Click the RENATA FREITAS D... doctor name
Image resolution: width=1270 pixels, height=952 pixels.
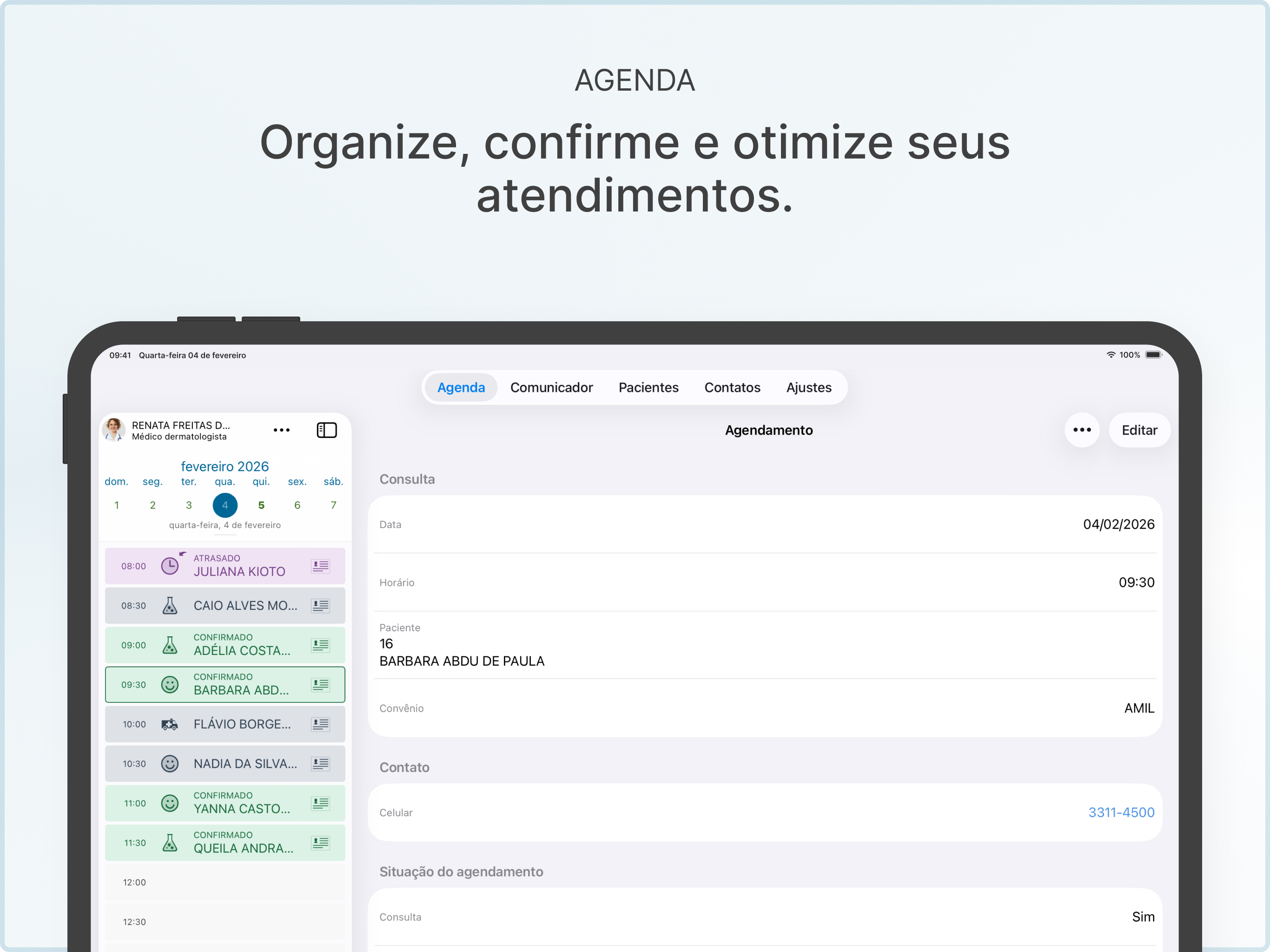[x=181, y=425]
